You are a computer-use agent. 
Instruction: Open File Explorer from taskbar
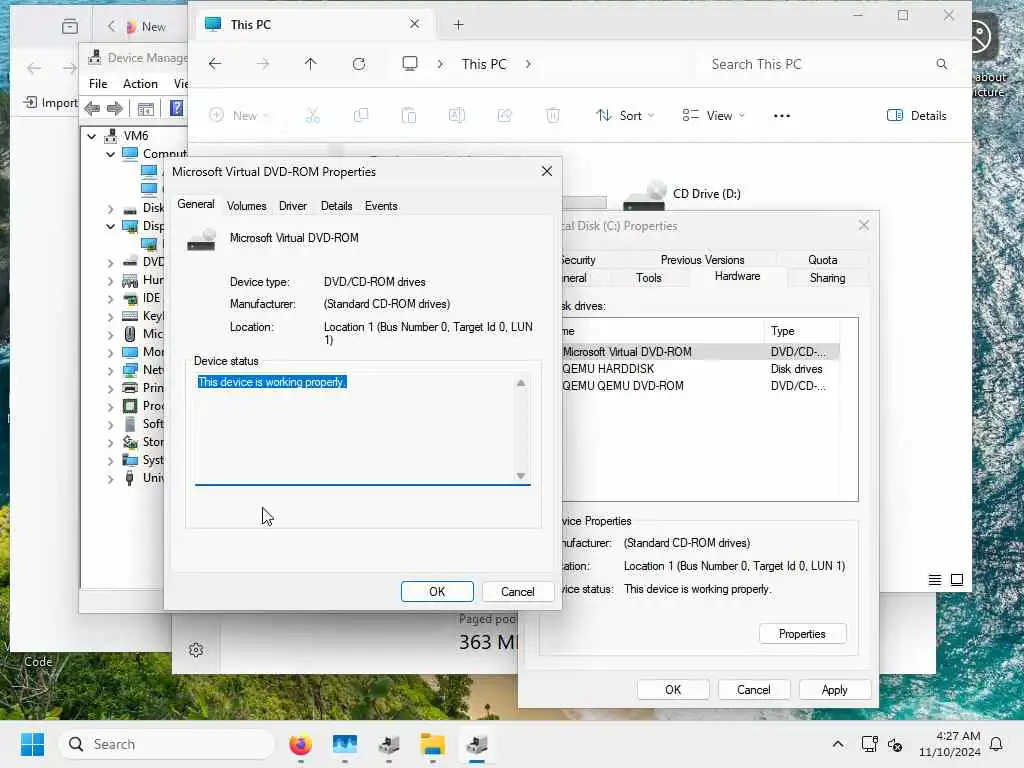click(432, 744)
